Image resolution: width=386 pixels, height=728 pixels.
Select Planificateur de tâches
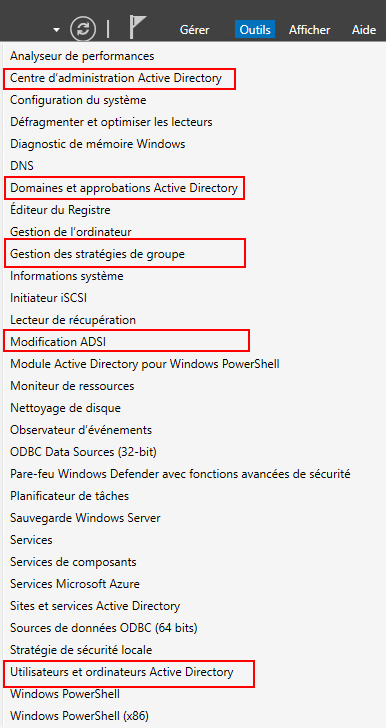[70, 496]
